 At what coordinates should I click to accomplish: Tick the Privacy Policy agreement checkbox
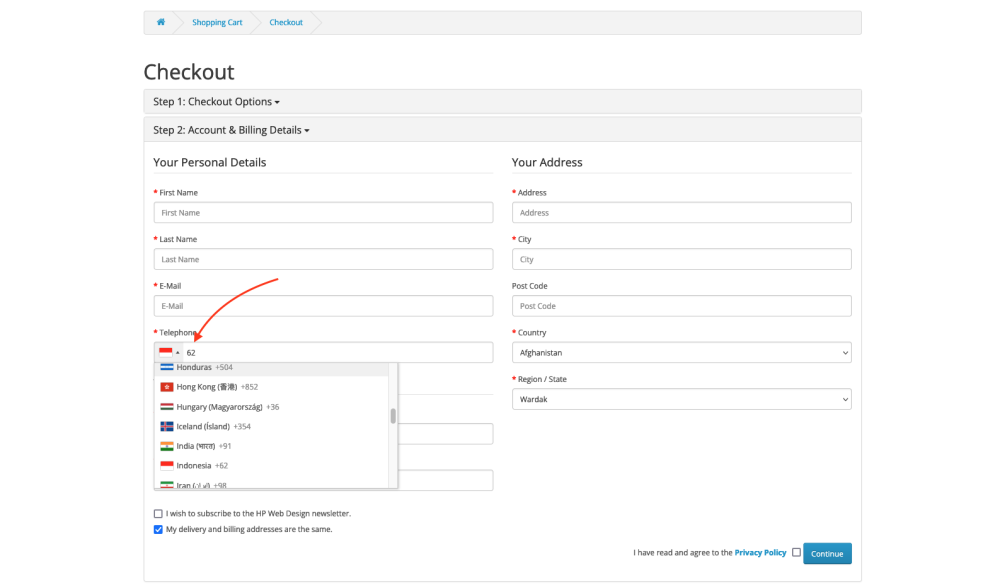[x=796, y=552]
